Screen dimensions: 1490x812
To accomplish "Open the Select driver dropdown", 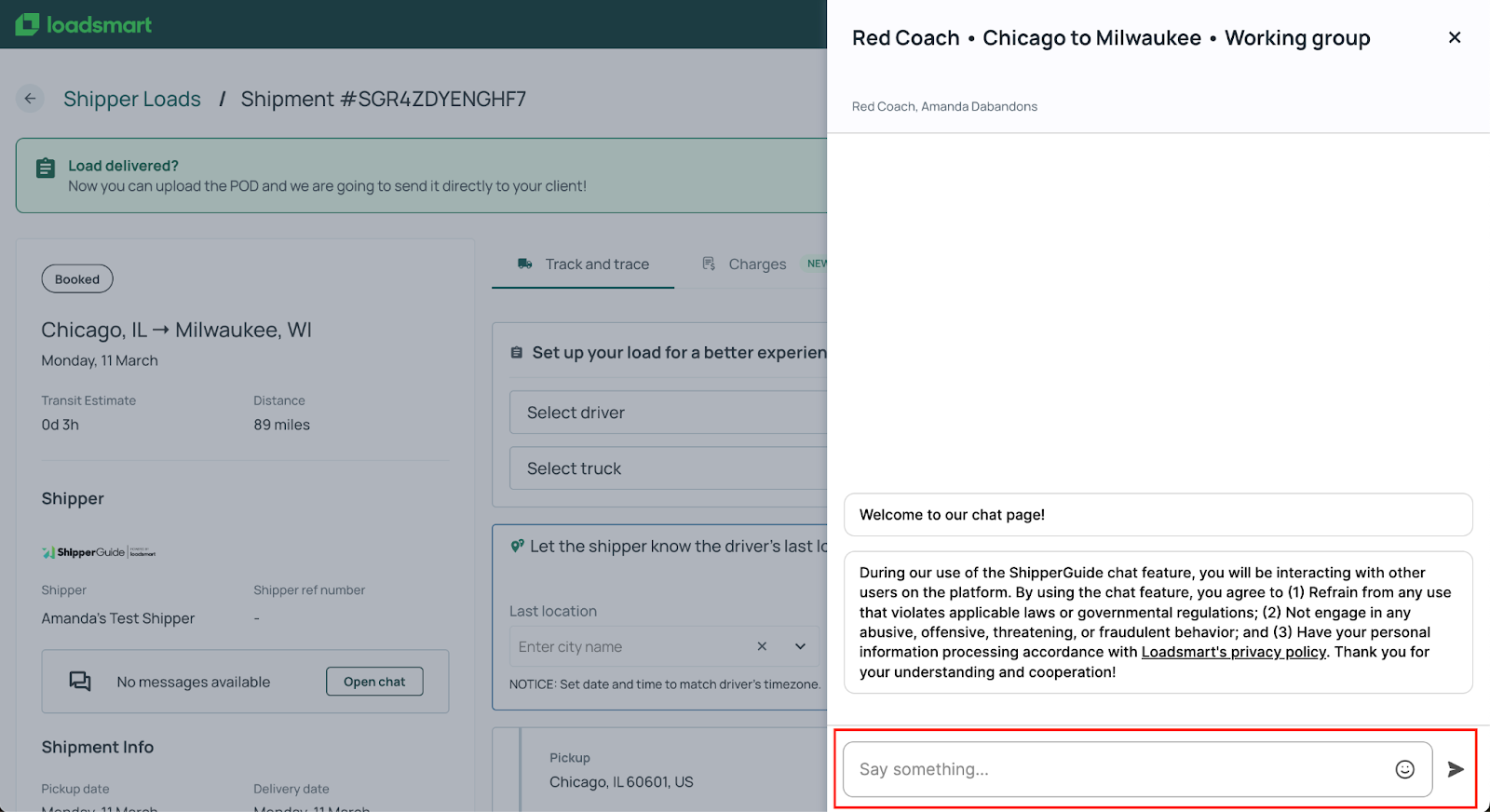I will pyautogui.click(x=668, y=413).
